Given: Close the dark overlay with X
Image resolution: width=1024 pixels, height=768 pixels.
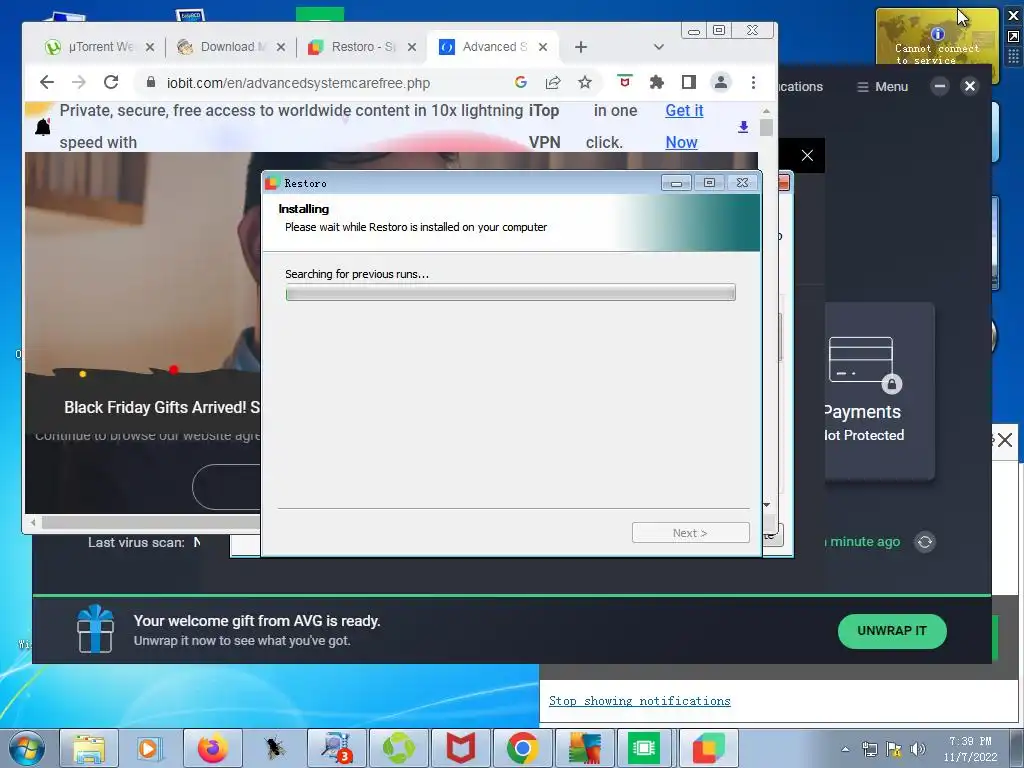Looking at the screenshot, I should [x=807, y=155].
